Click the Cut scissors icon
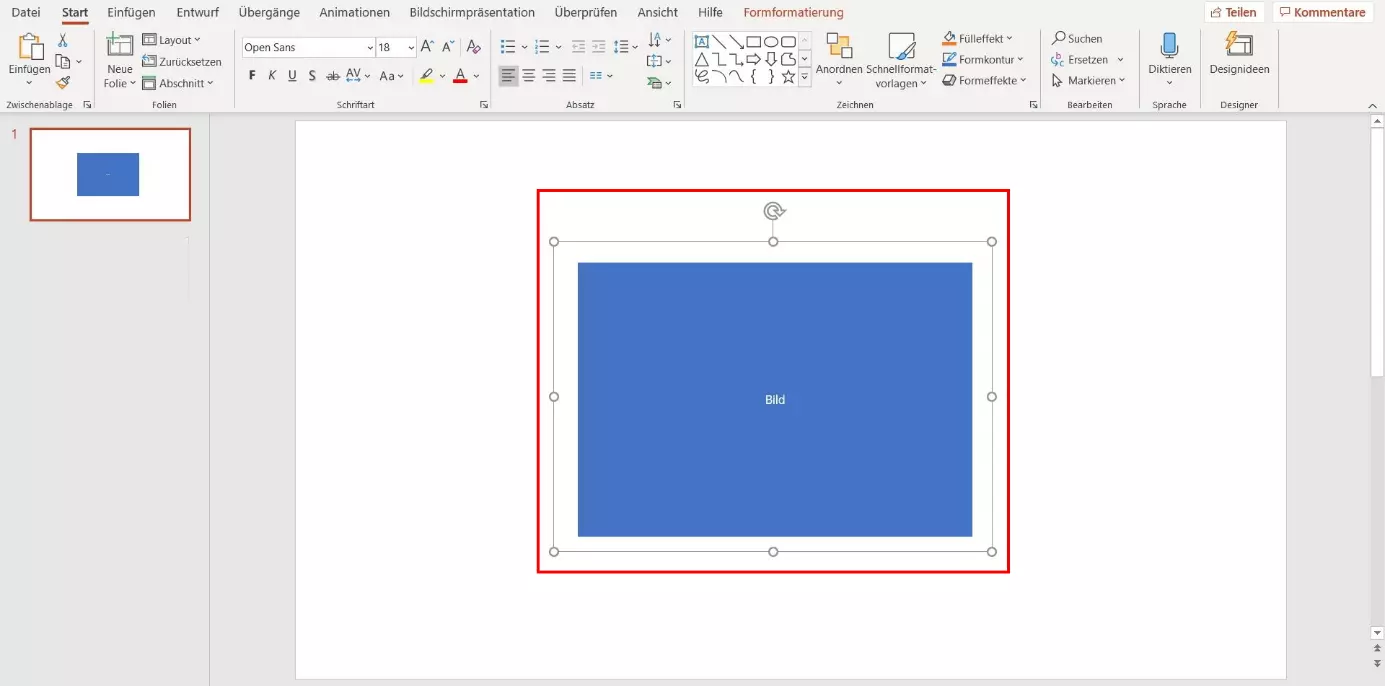 [x=63, y=40]
